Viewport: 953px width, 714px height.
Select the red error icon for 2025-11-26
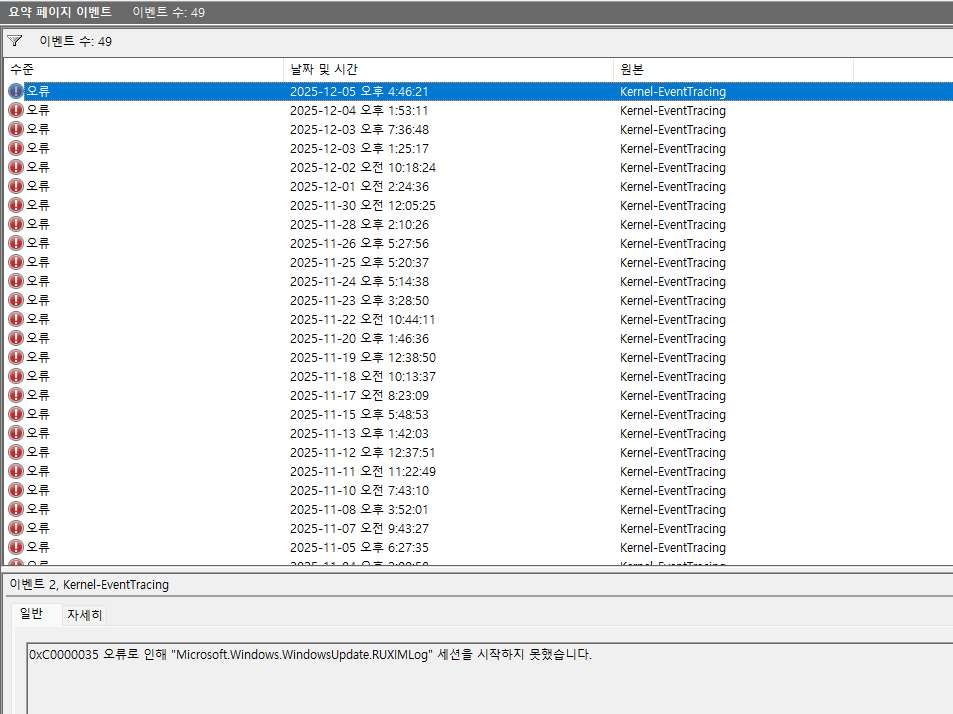click(15, 243)
